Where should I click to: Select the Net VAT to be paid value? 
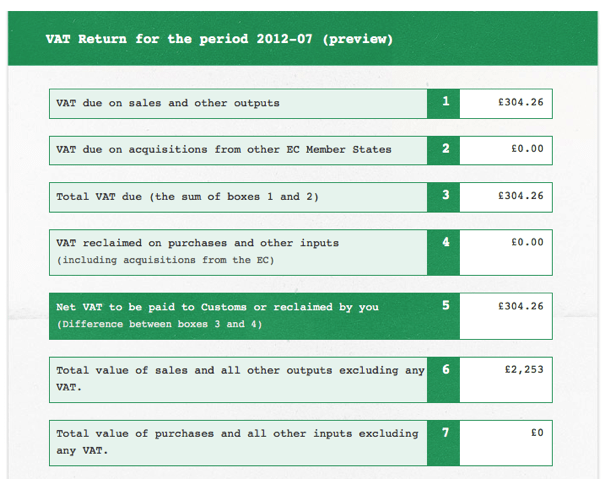point(507,315)
